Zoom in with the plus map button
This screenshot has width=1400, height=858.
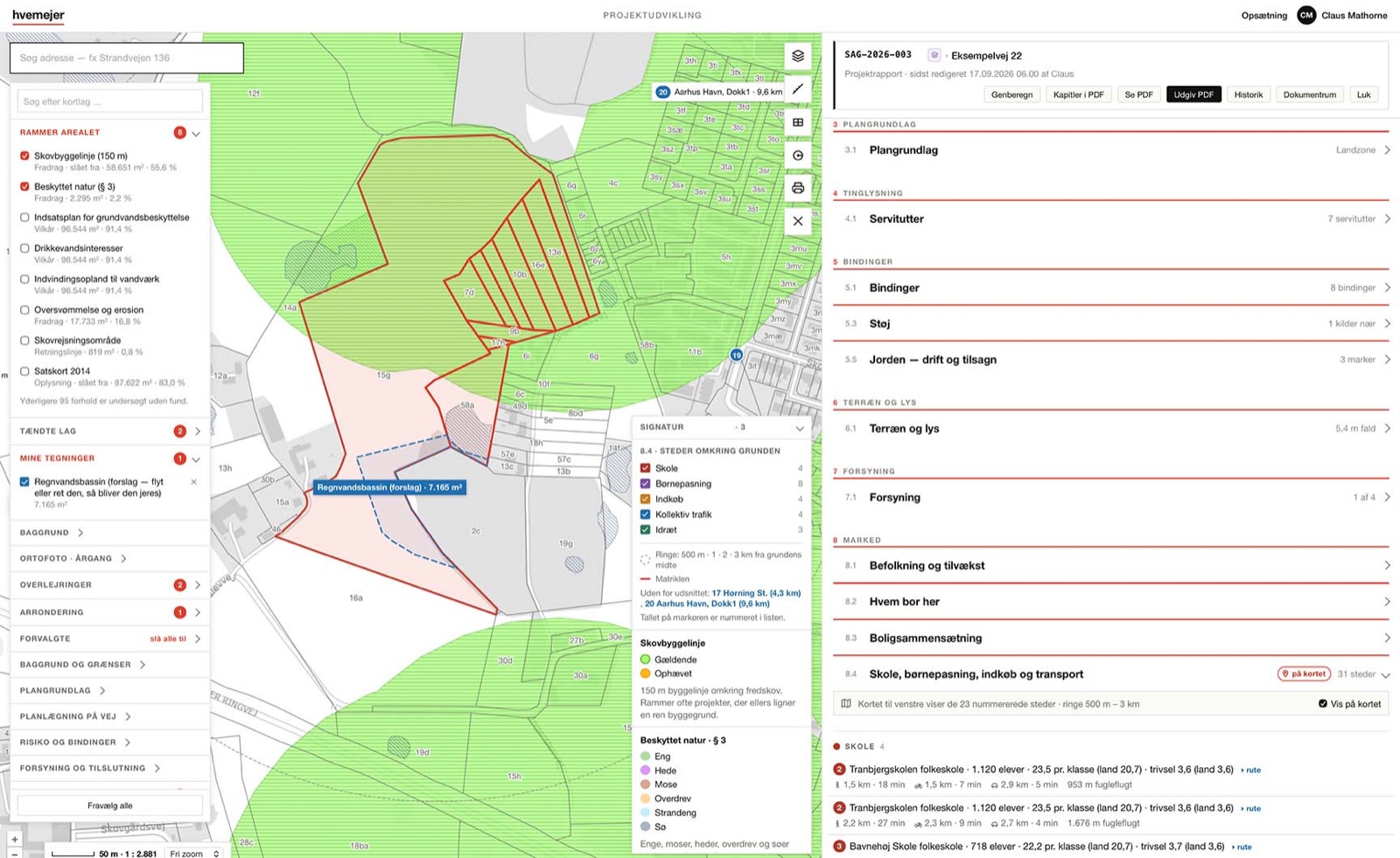[15, 839]
